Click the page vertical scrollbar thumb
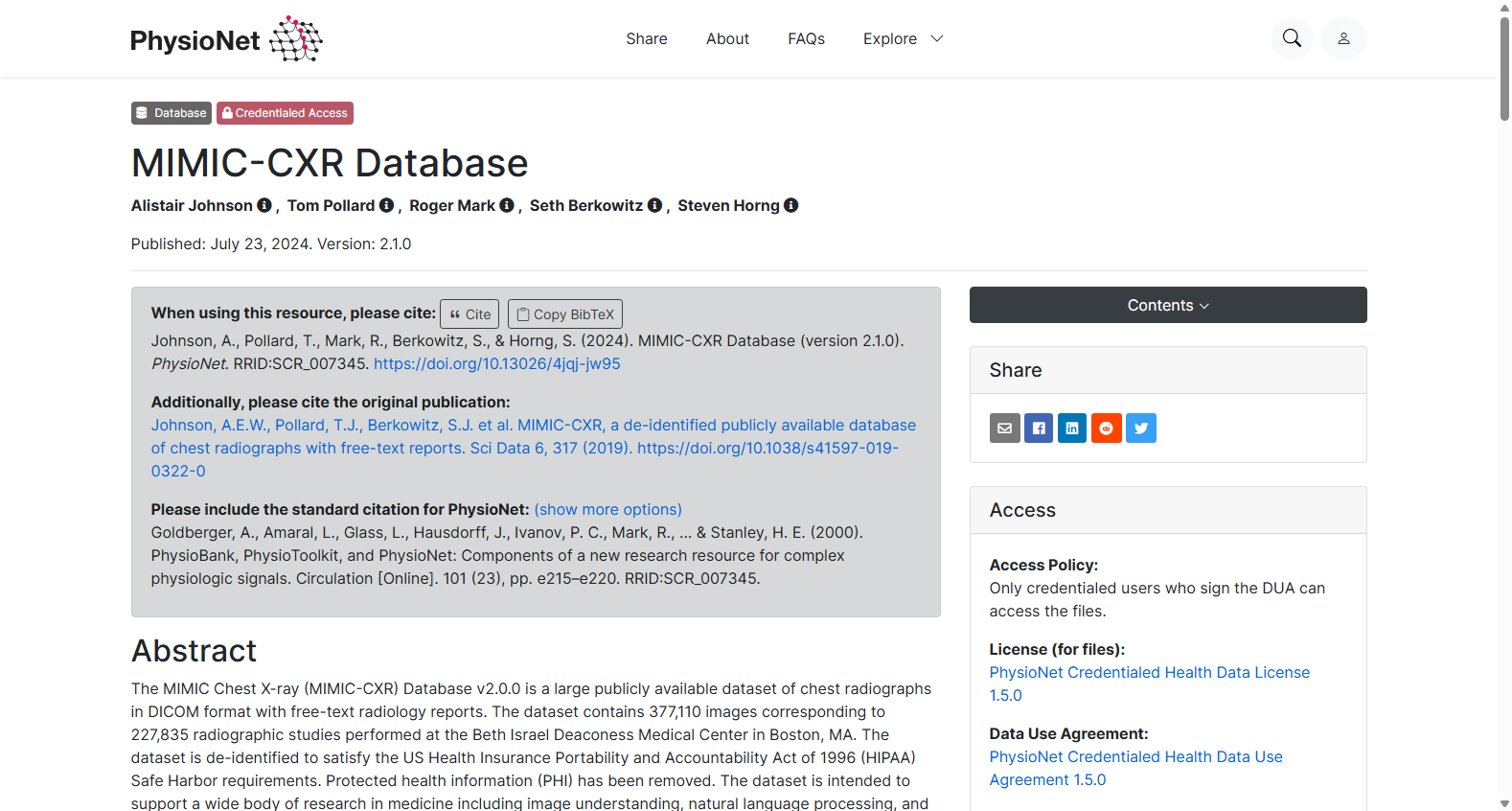The height and width of the screenshot is (811, 1512). [x=1504, y=69]
